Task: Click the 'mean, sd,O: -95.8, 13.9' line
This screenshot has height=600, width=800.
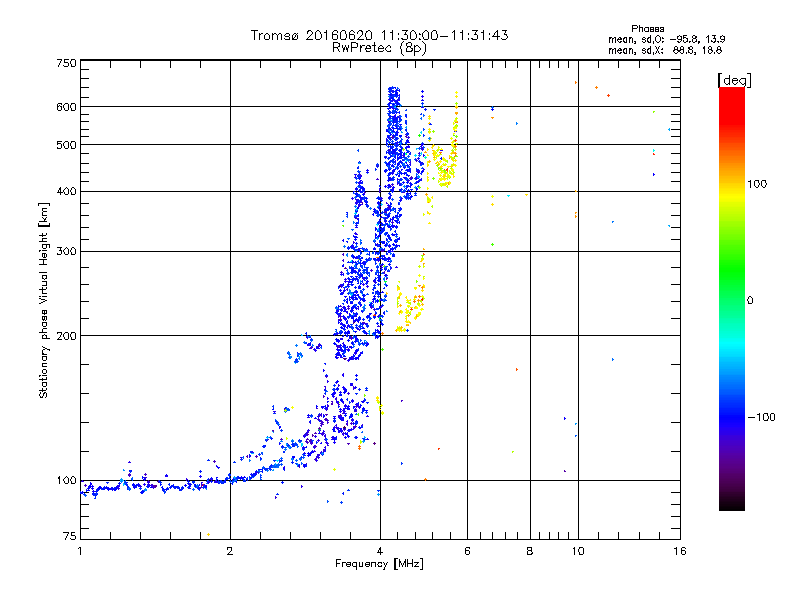Action: click(x=666, y=39)
